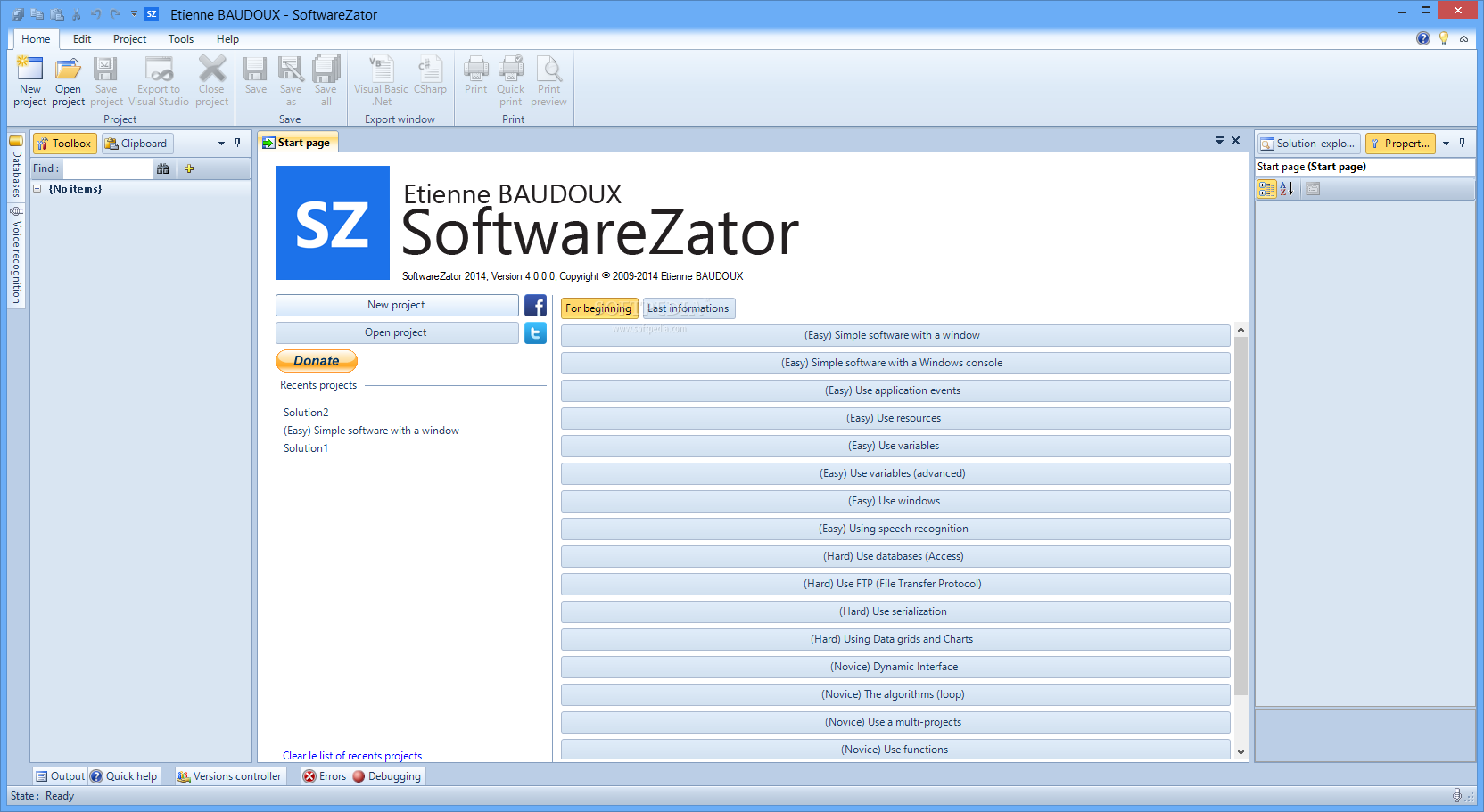
Task: Click Export to Visual Studio icon
Action: [159, 80]
